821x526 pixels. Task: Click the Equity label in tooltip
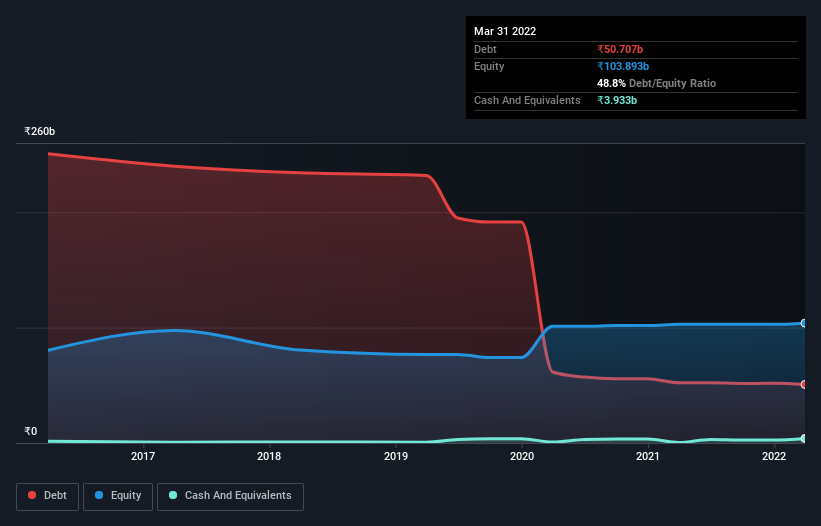point(489,66)
